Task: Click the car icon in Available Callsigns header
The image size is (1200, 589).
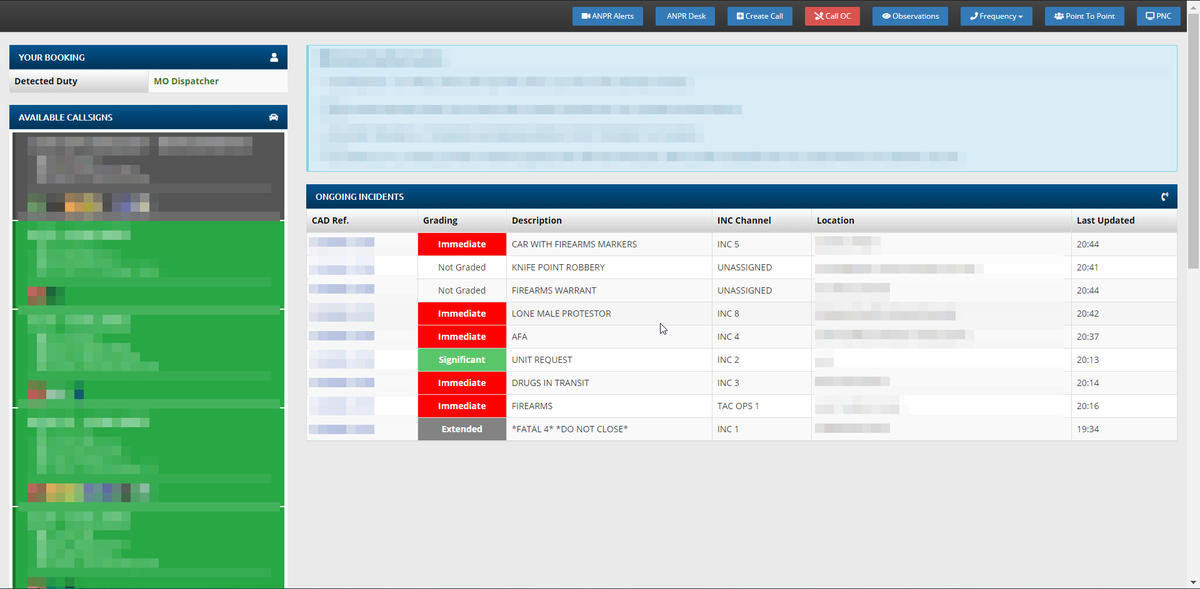Action: (x=274, y=117)
